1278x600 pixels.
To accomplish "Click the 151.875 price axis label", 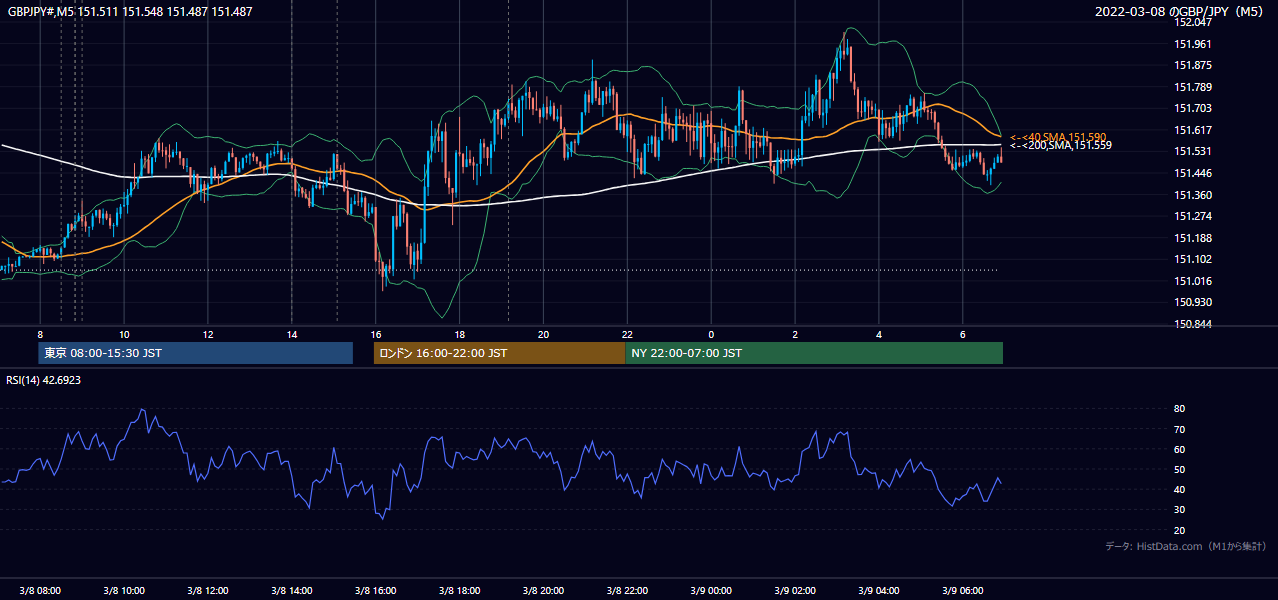I will 1194,66.
